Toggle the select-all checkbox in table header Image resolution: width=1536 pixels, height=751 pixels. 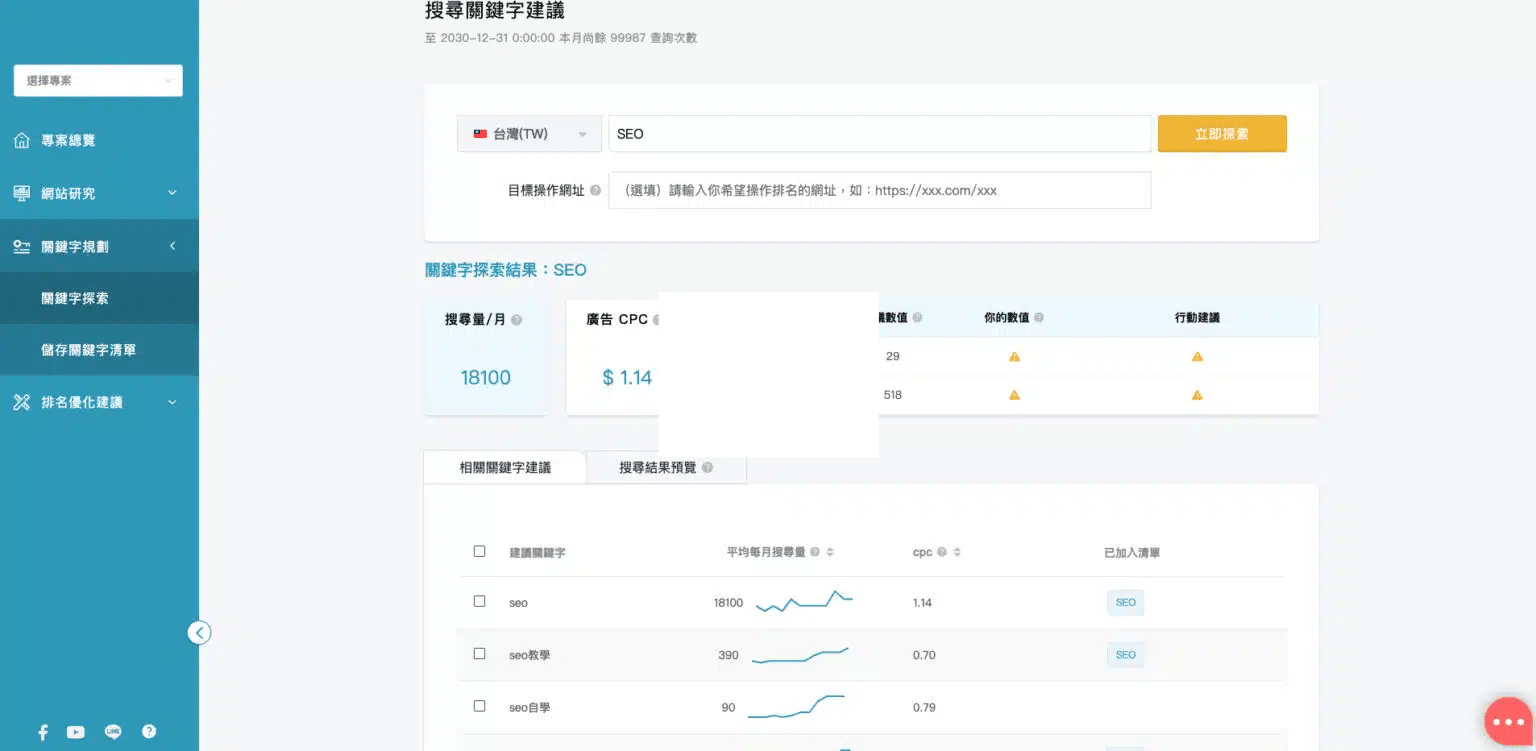[479, 551]
